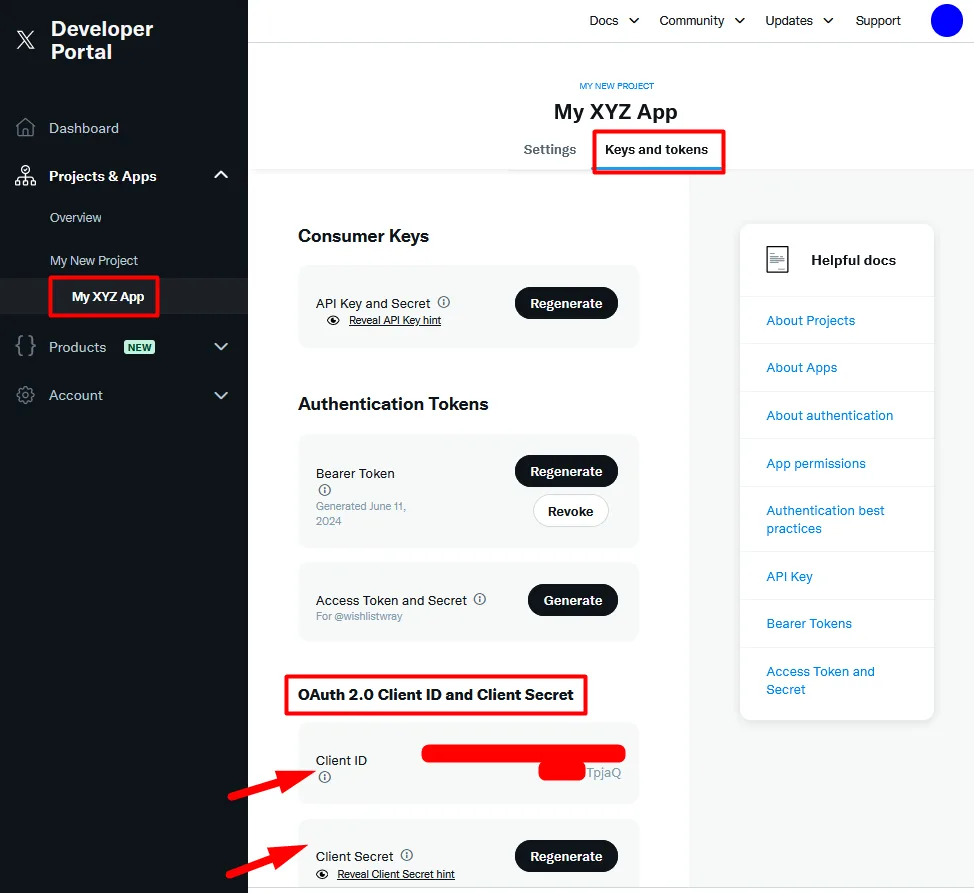Select the Keys and tokens tab
Screen dimensions: 974x893
point(657,150)
